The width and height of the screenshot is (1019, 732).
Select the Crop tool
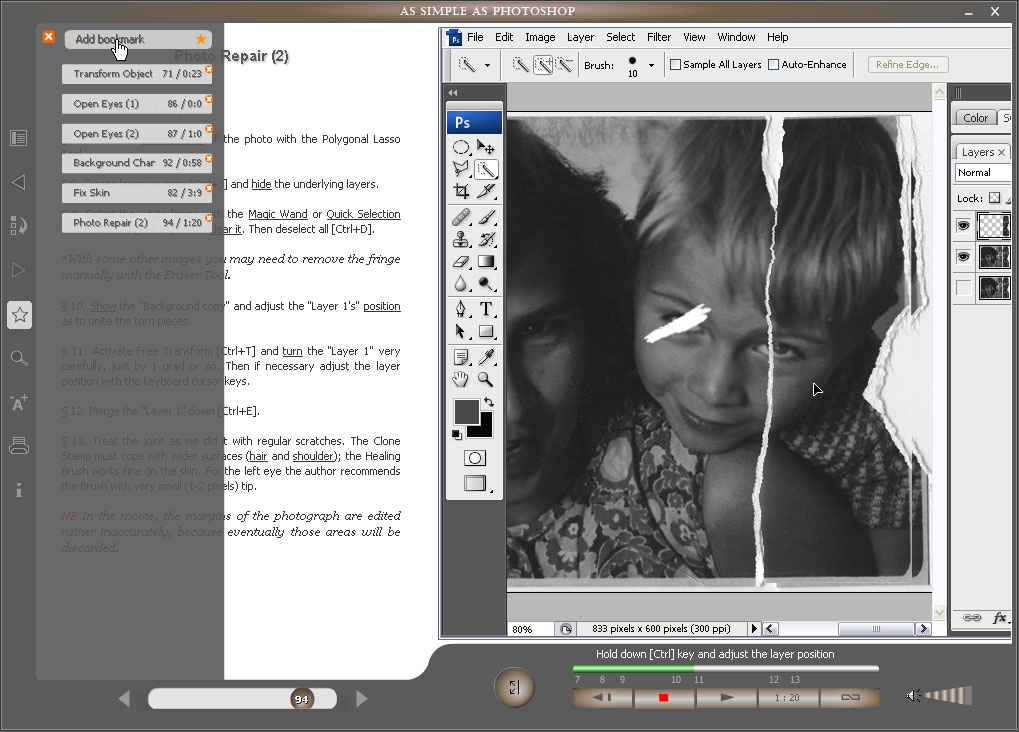(x=461, y=191)
